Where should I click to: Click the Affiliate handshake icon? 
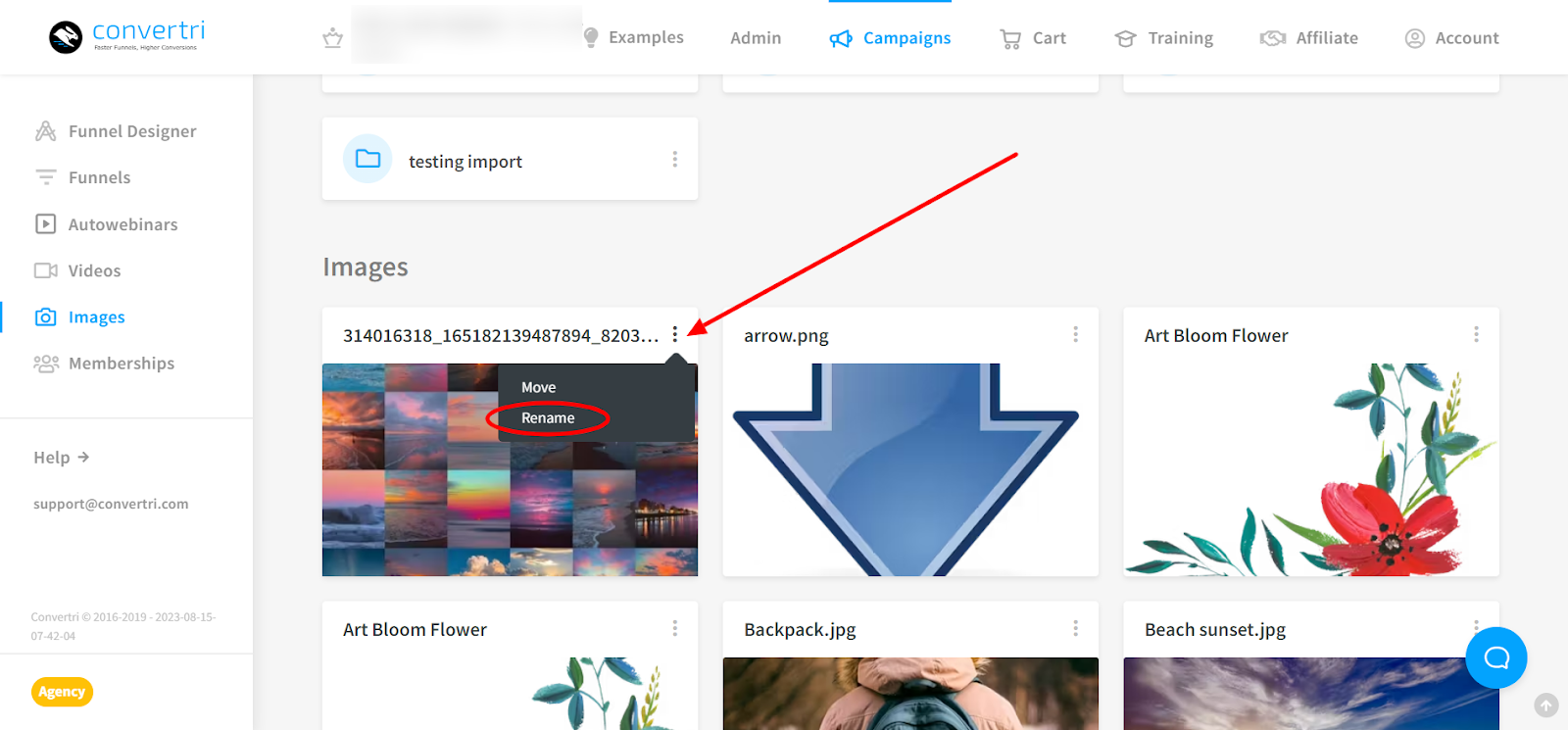(x=1273, y=38)
